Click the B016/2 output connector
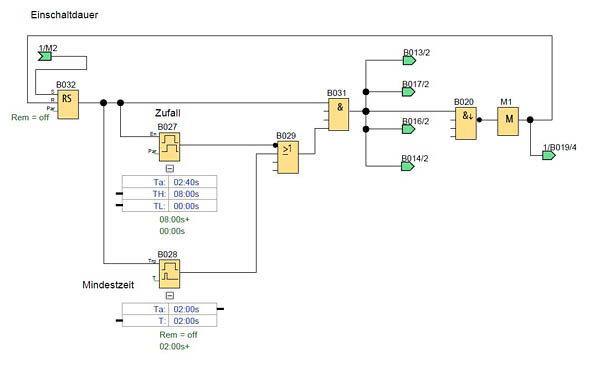600x366 pixels. (x=408, y=129)
